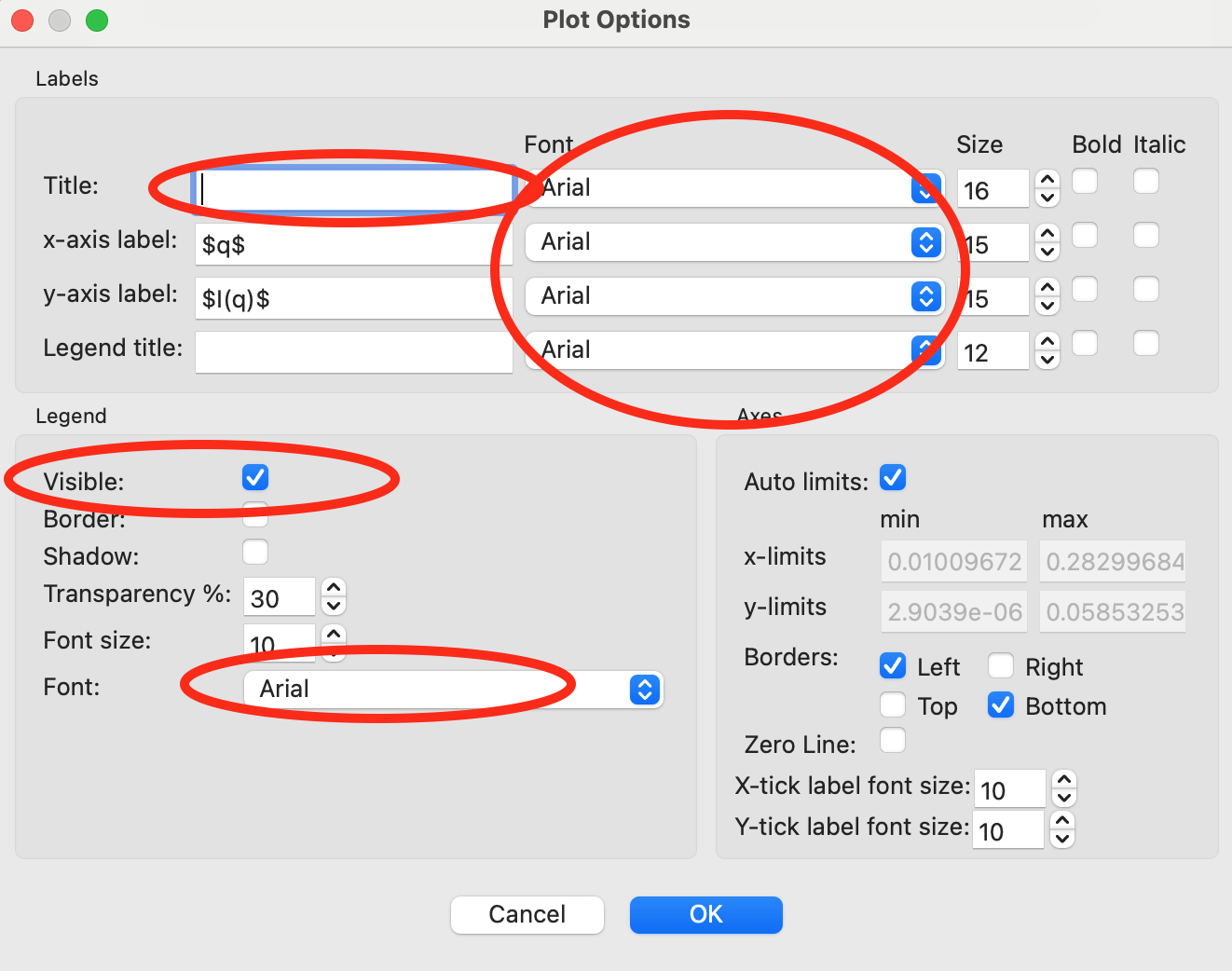Viewport: 1232px width, 971px height.
Task: Toggle the Legend Visible checkbox
Action: 255,478
